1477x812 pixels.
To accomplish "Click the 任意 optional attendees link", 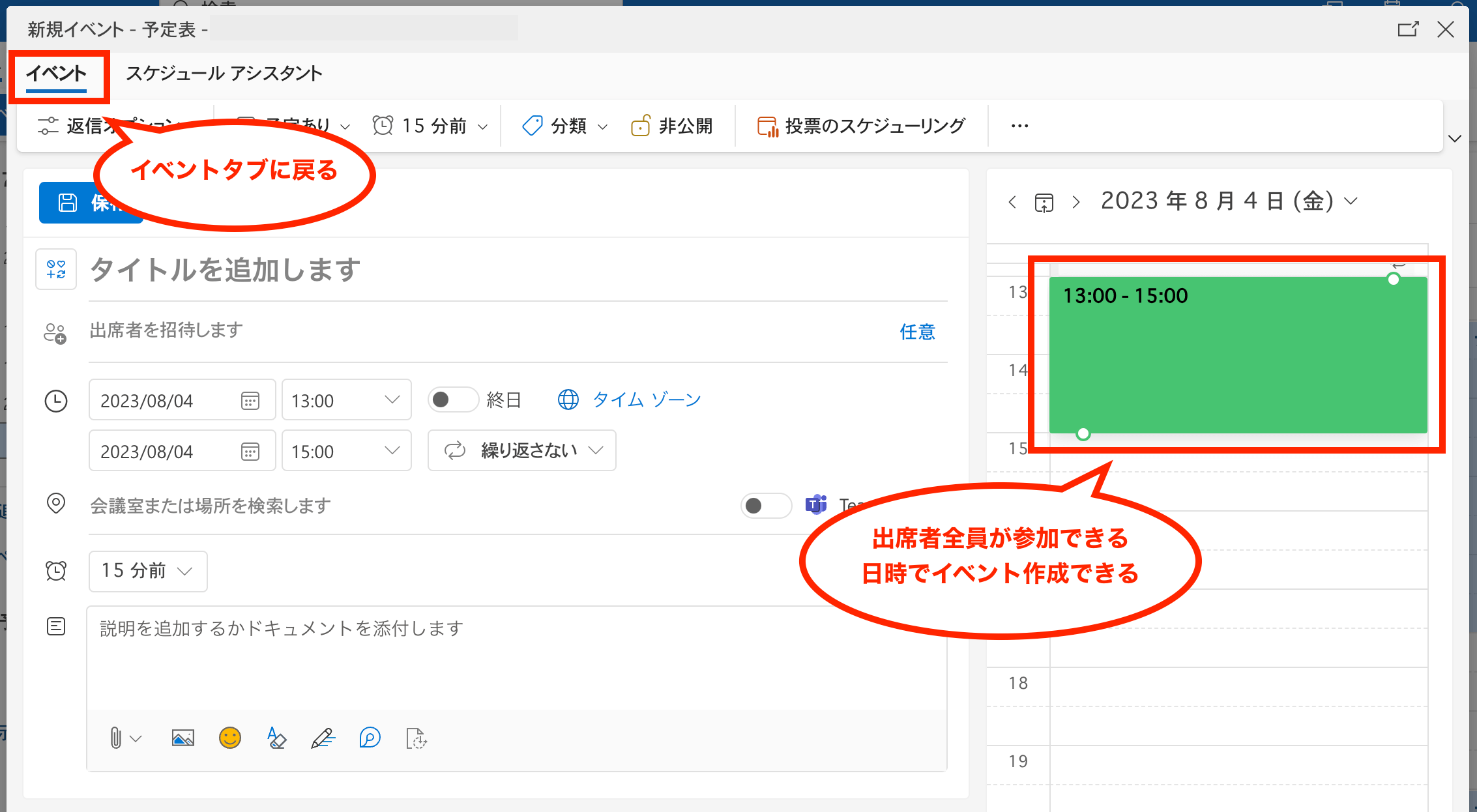I will coord(916,332).
